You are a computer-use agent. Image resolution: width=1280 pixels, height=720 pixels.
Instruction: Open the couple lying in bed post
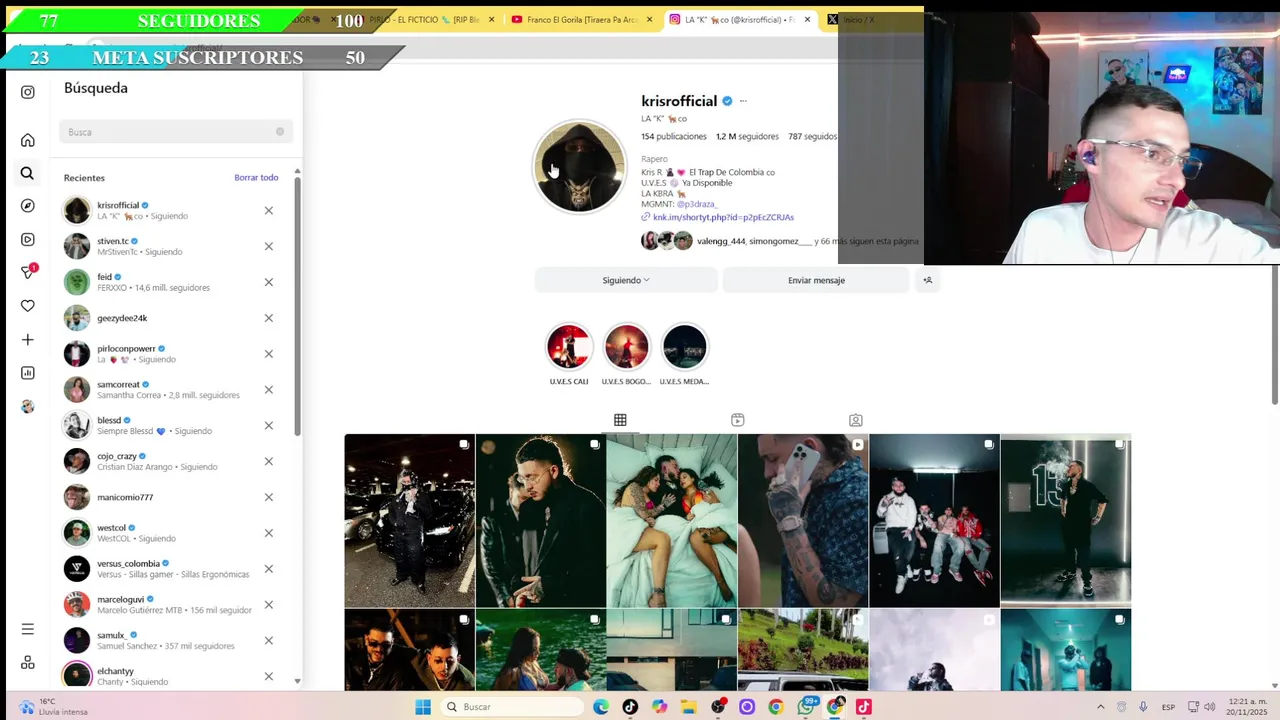point(671,520)
